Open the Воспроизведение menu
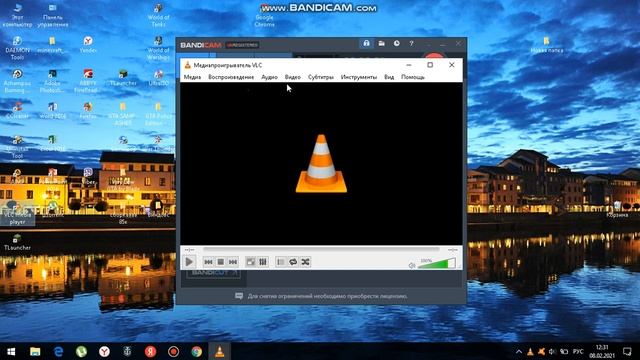The image size is (640, 360). (231, 77)
